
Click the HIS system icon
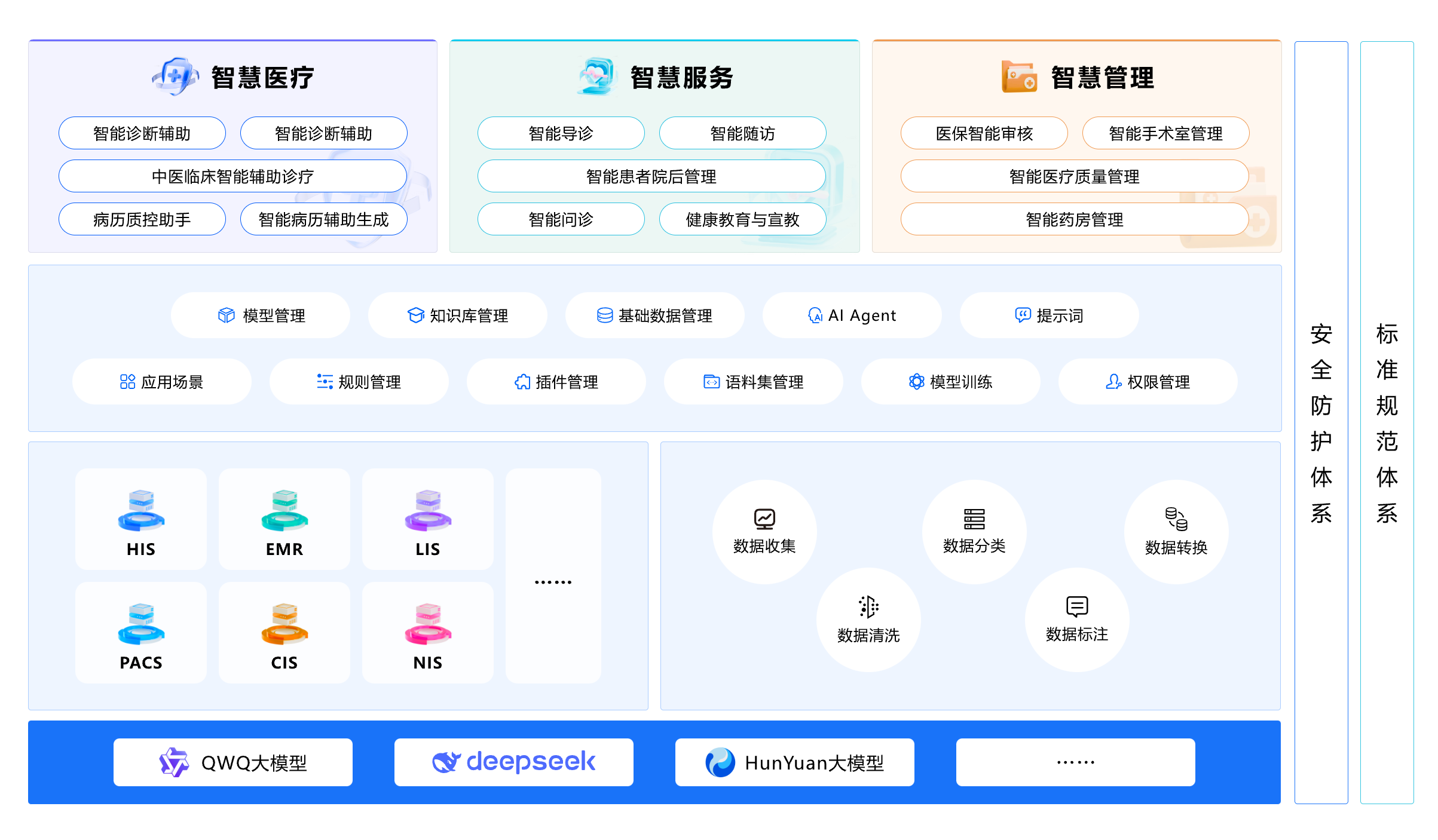pyautogui.click(x=141, y=511)
